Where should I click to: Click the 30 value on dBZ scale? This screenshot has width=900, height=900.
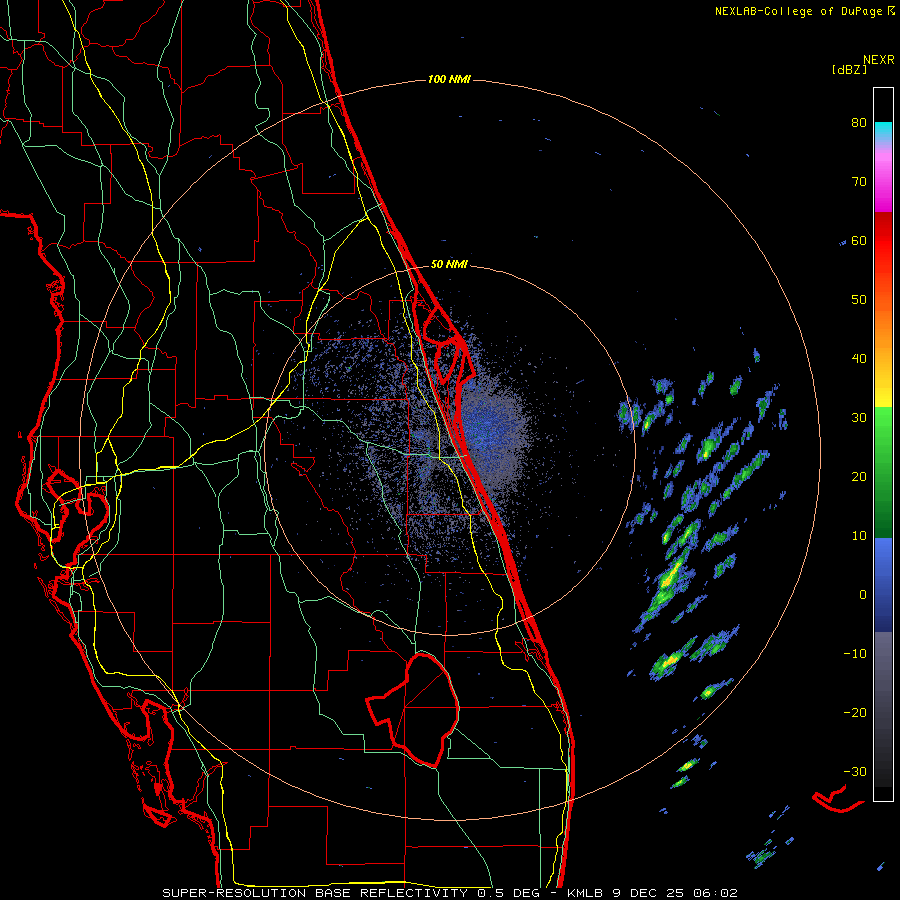859,418
